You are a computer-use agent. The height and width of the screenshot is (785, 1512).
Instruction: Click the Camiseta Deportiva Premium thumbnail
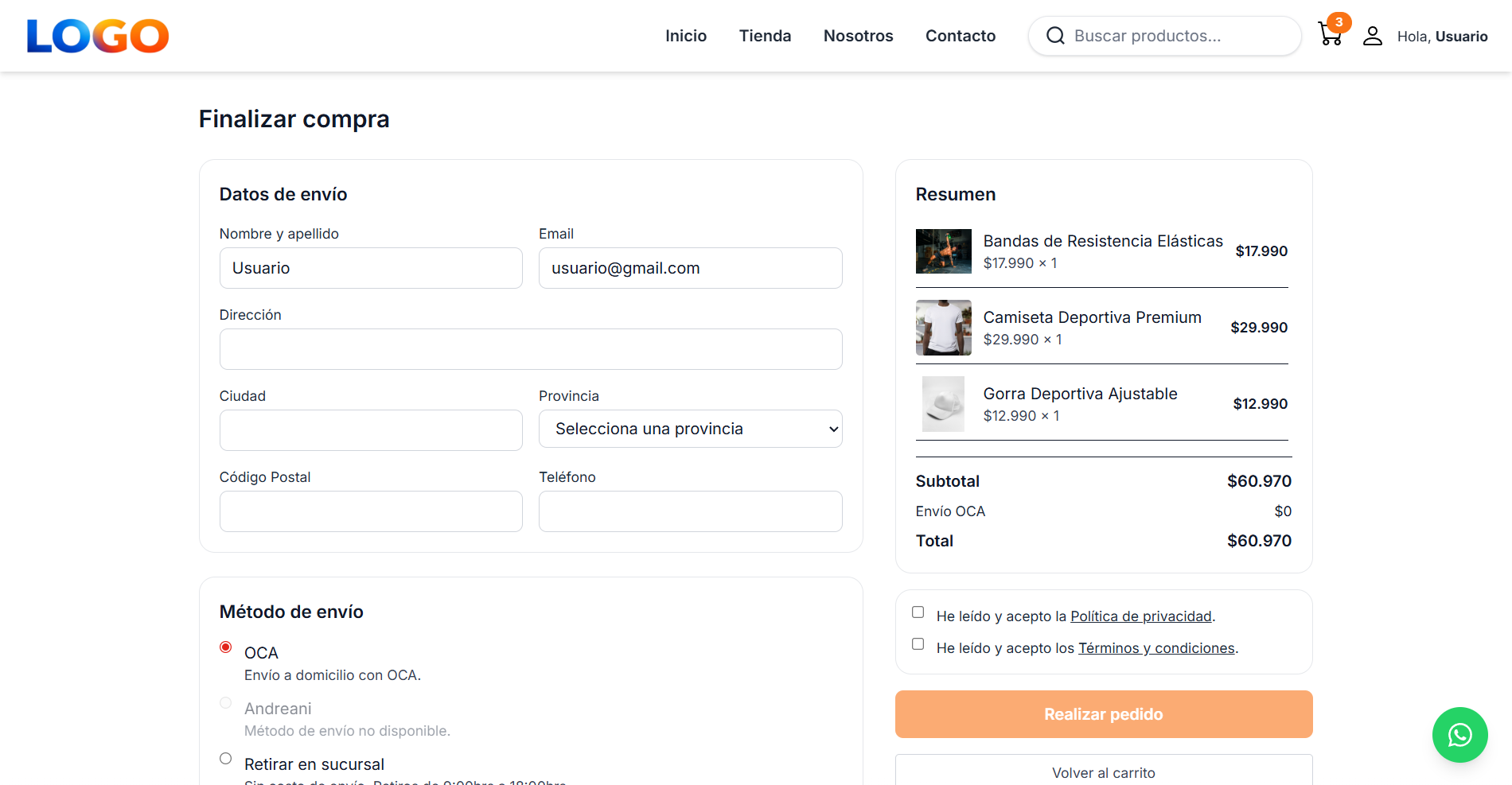(x=943, y=328)
